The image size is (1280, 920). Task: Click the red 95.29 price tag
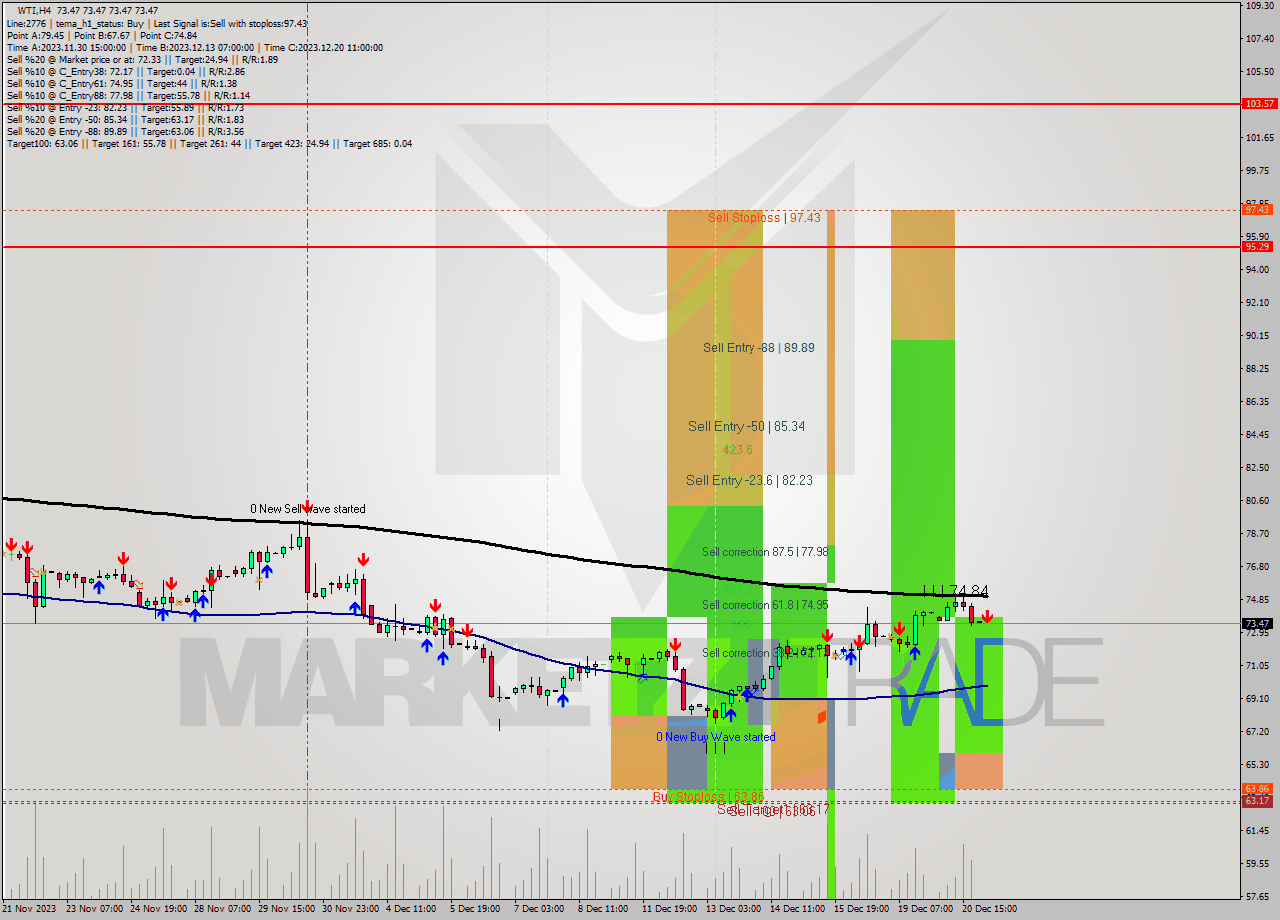pyautogui.click(x=1256, y=246)
